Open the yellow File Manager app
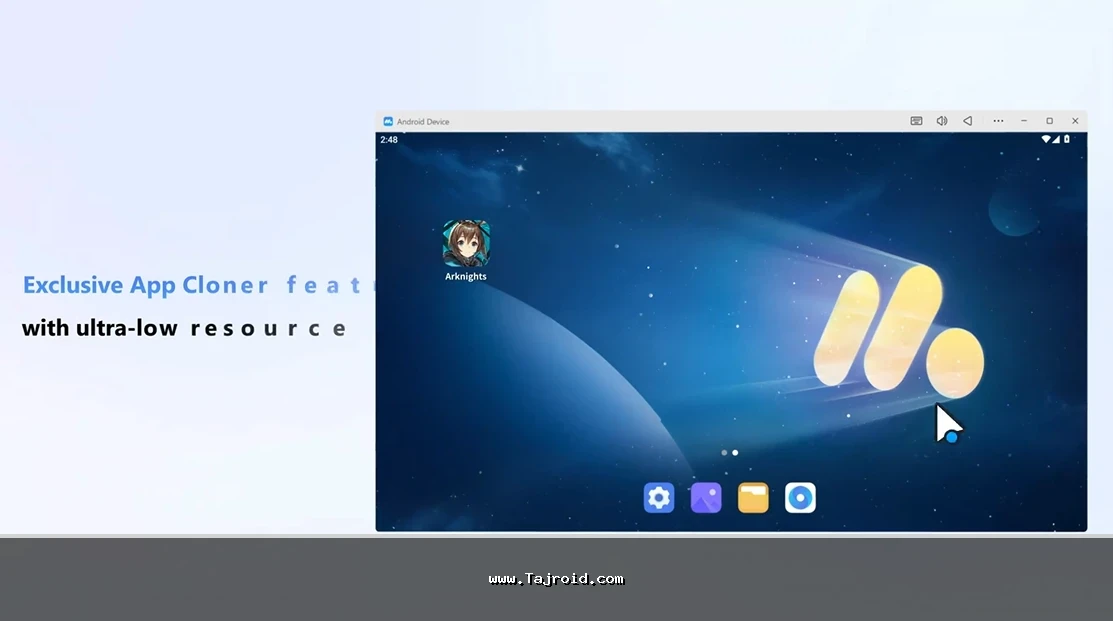 (753, 497)
